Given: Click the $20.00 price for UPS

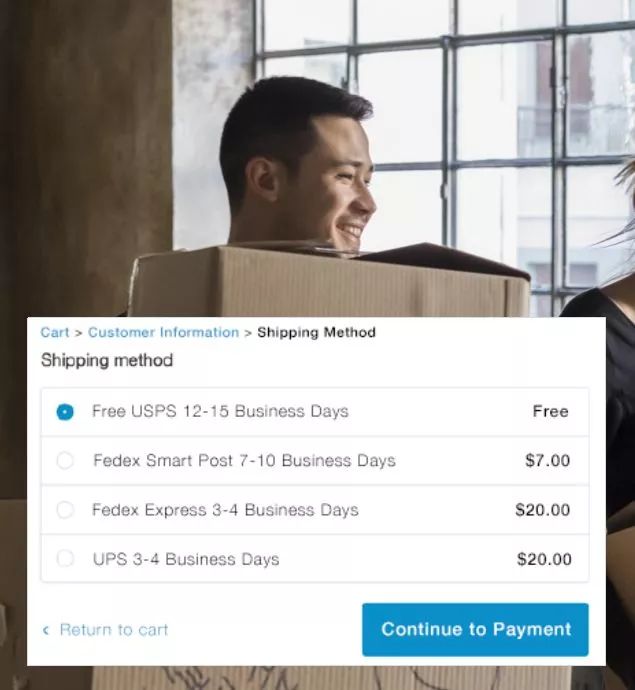Looking at the screenshot, I should (544, 559).
